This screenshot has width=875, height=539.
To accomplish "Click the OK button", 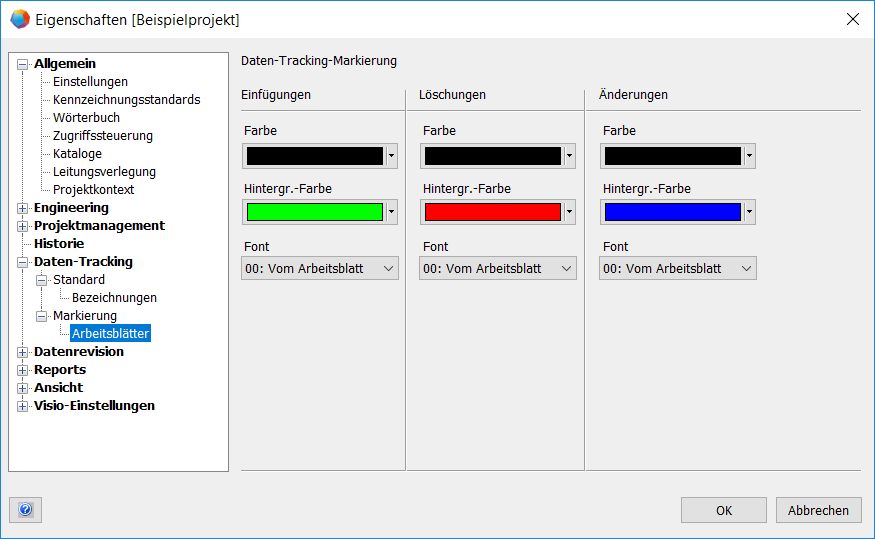I will [723, 510].
